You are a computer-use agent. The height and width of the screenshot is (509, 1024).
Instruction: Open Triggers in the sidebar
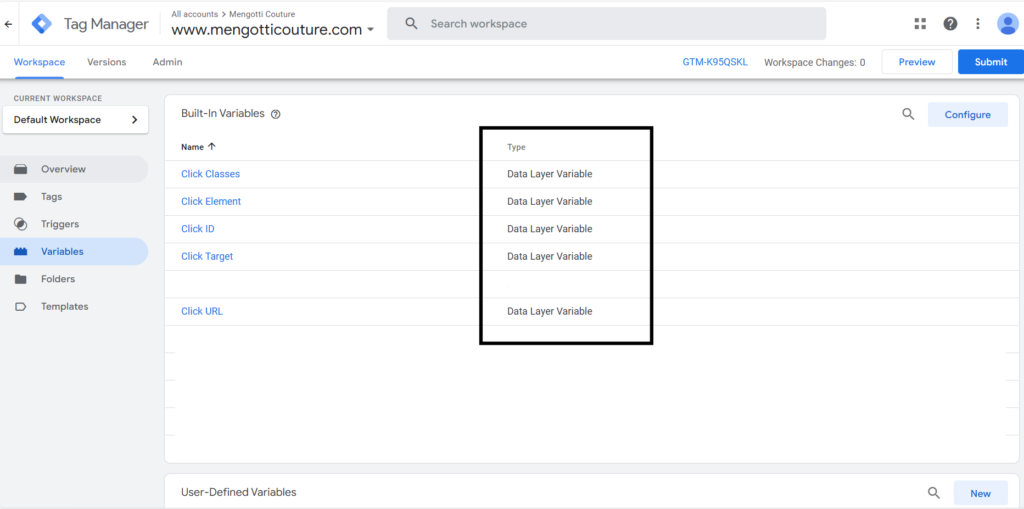click(74, 224)
